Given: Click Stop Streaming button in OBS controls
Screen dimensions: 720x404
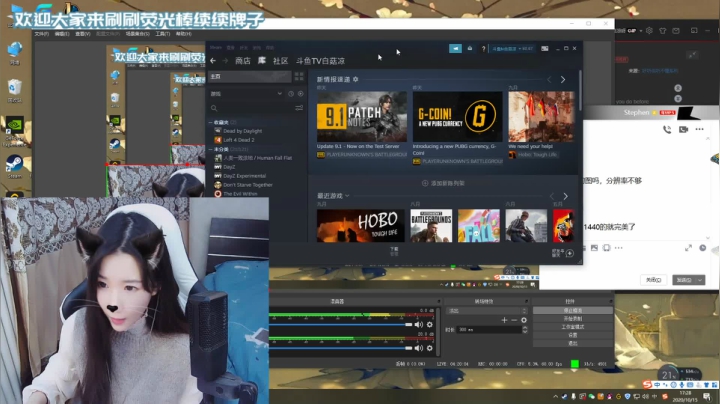Looking at the screenshot, I should tap(573, 311).
